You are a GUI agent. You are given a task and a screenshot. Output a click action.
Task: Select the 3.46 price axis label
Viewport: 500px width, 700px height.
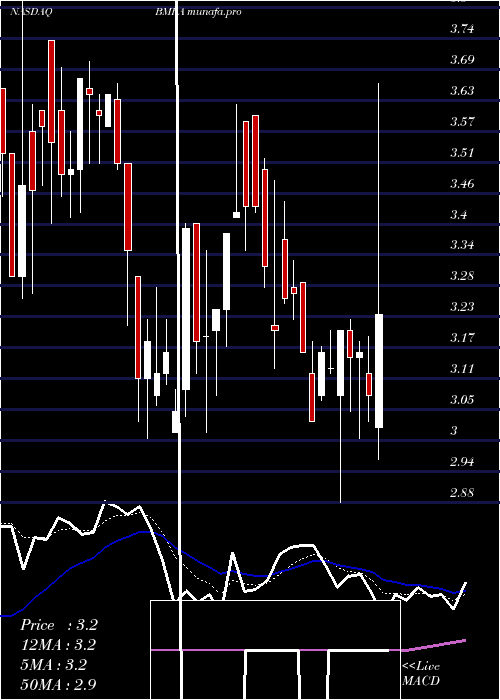coord(462,184)
